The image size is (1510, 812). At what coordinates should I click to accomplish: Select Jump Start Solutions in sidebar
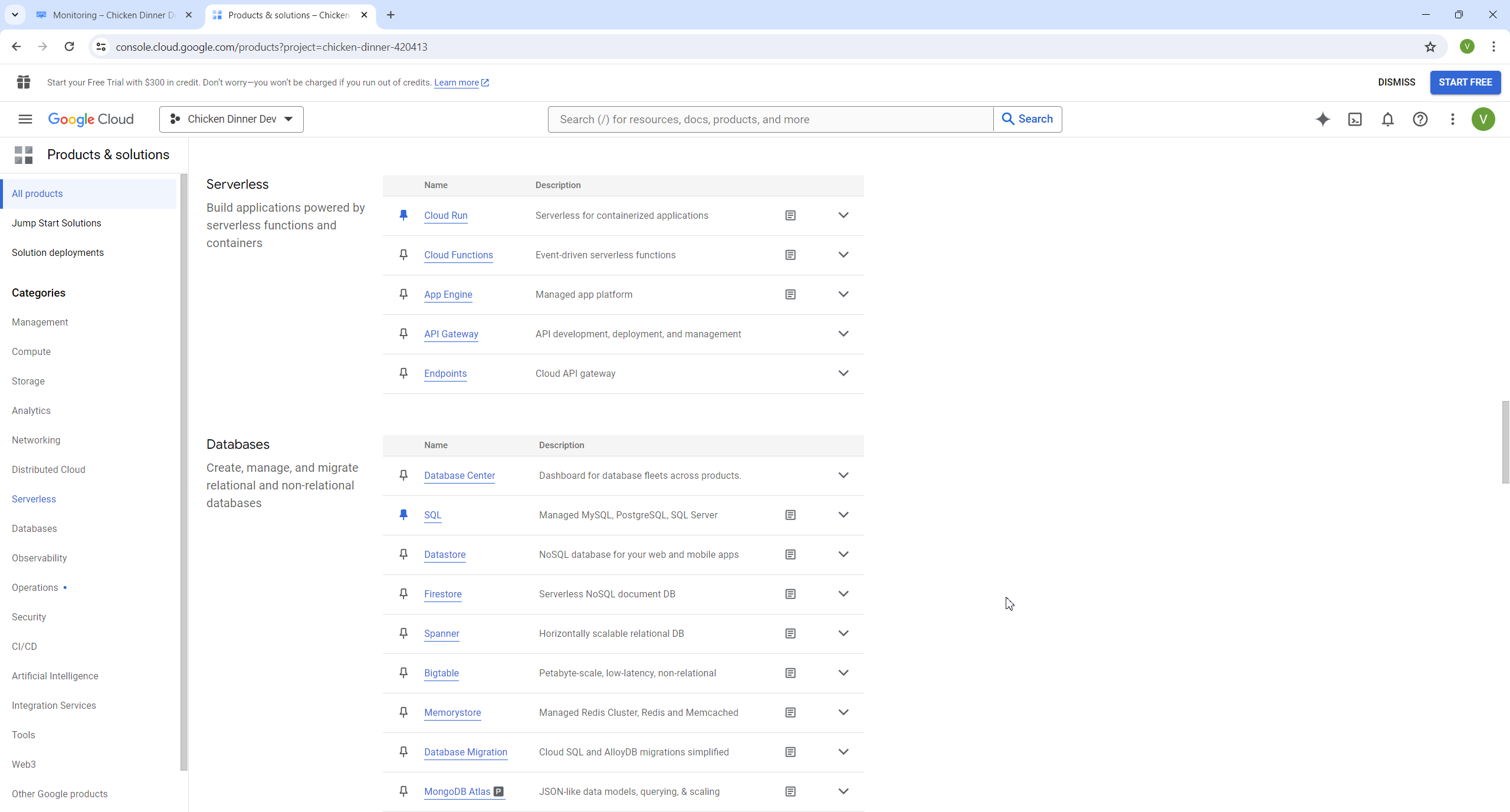pyautogui.click(x=57, y=223)
